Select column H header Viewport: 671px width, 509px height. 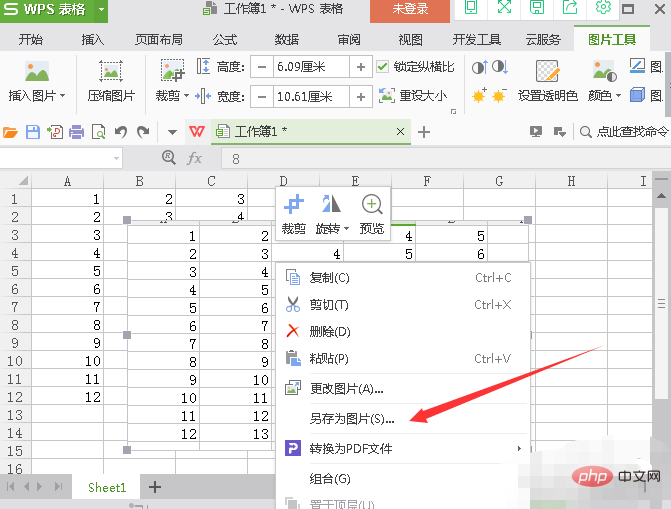coord(571,181)
